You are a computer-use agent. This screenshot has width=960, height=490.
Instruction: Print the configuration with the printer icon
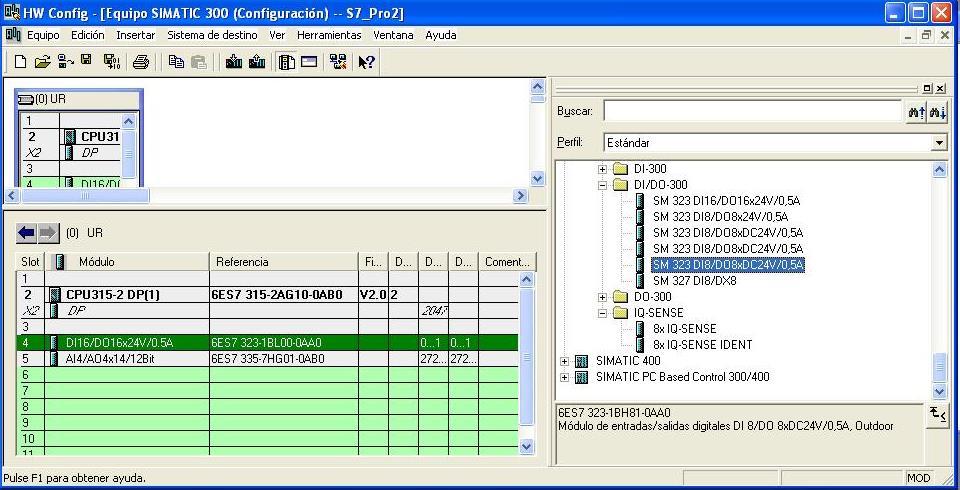coord(141,62)
